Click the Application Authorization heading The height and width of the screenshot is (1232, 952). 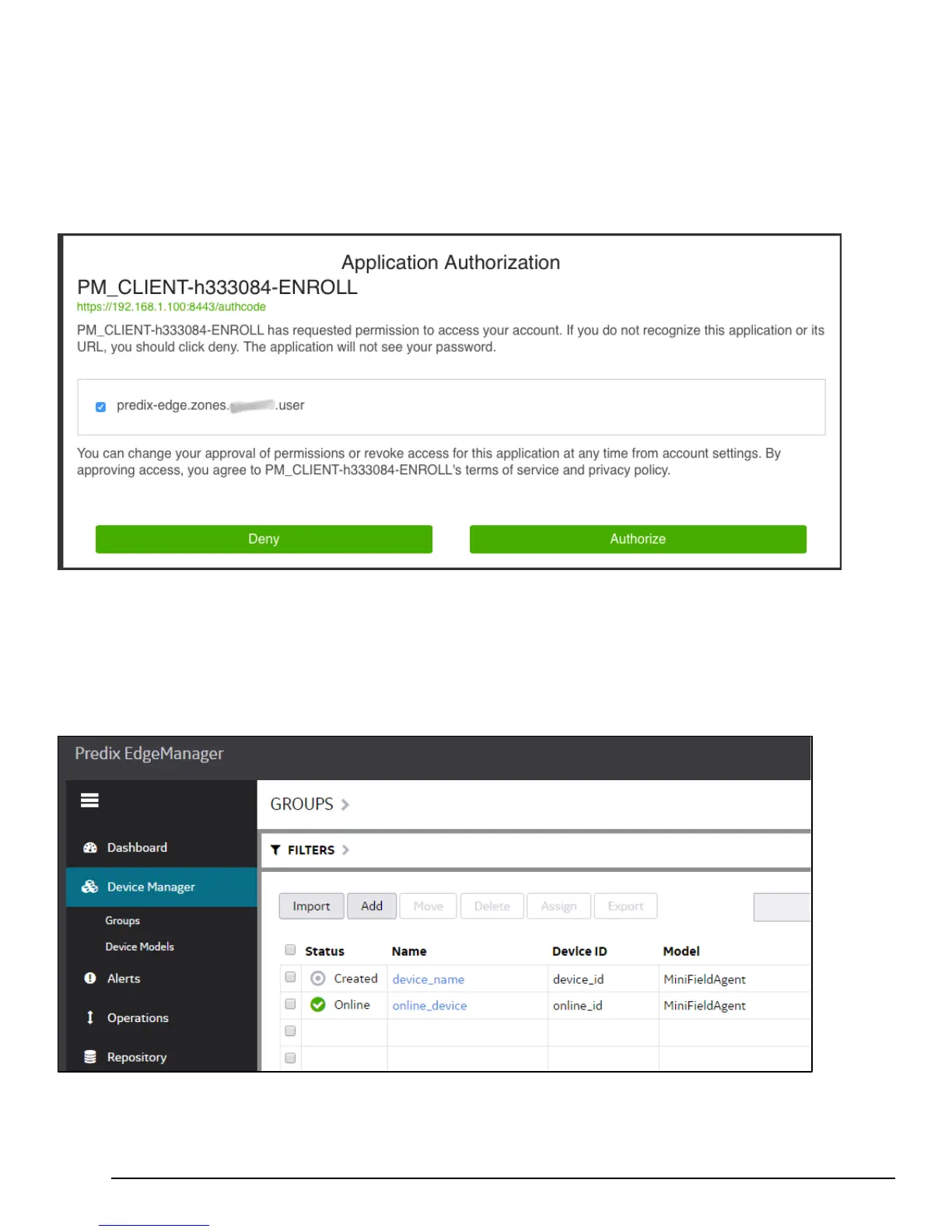click(451, 263)
